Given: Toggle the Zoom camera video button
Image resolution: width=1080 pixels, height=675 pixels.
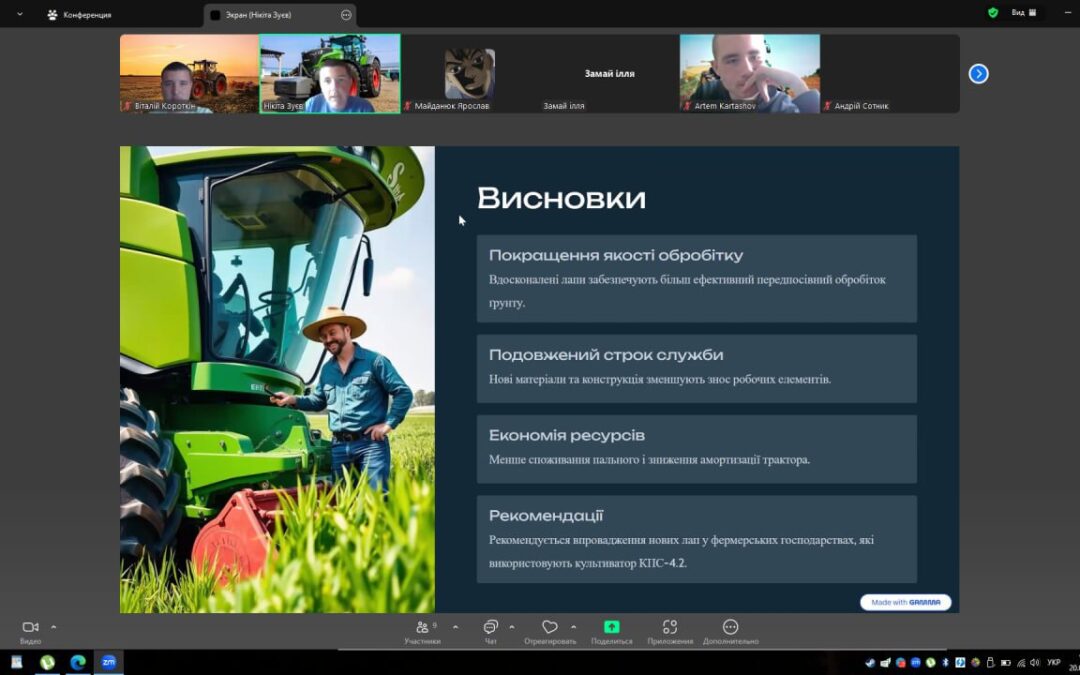Looking at the screenshot, I should click(x=30, y=628).
